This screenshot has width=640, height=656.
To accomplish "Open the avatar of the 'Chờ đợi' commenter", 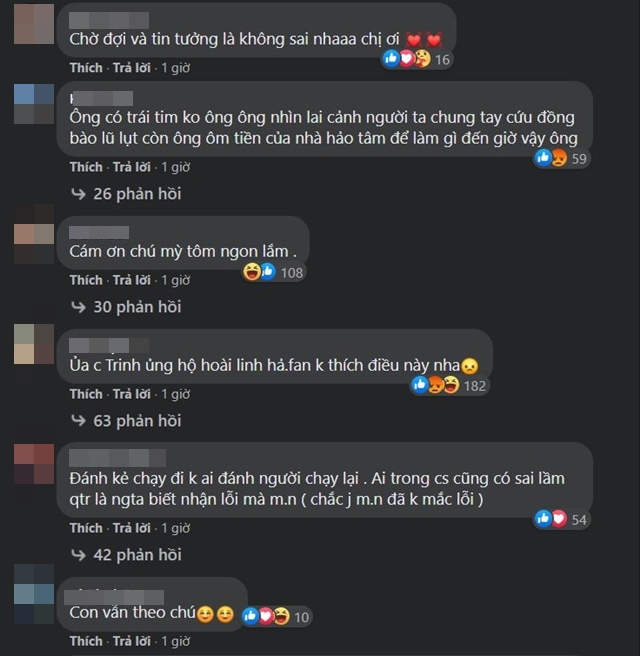I will [x=34, y=24].
